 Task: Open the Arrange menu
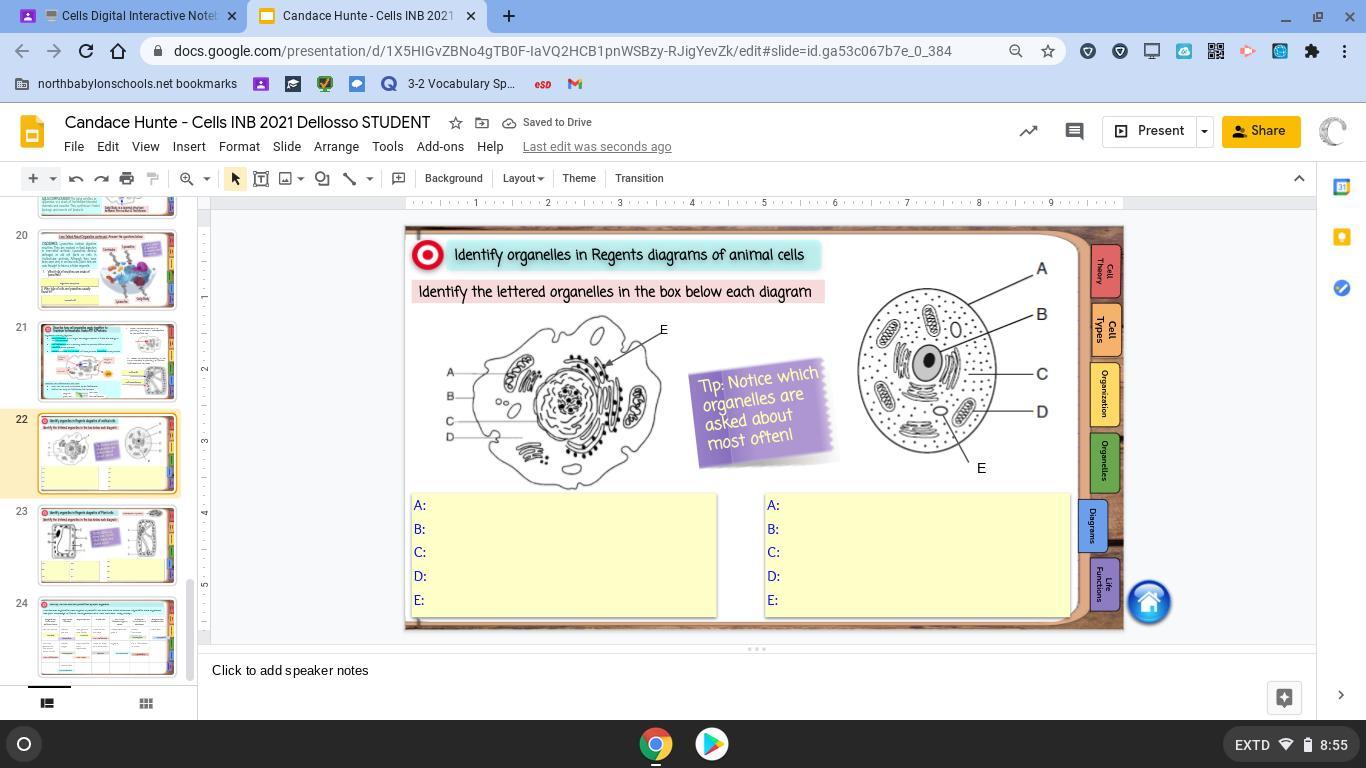(x=336, y=147)
